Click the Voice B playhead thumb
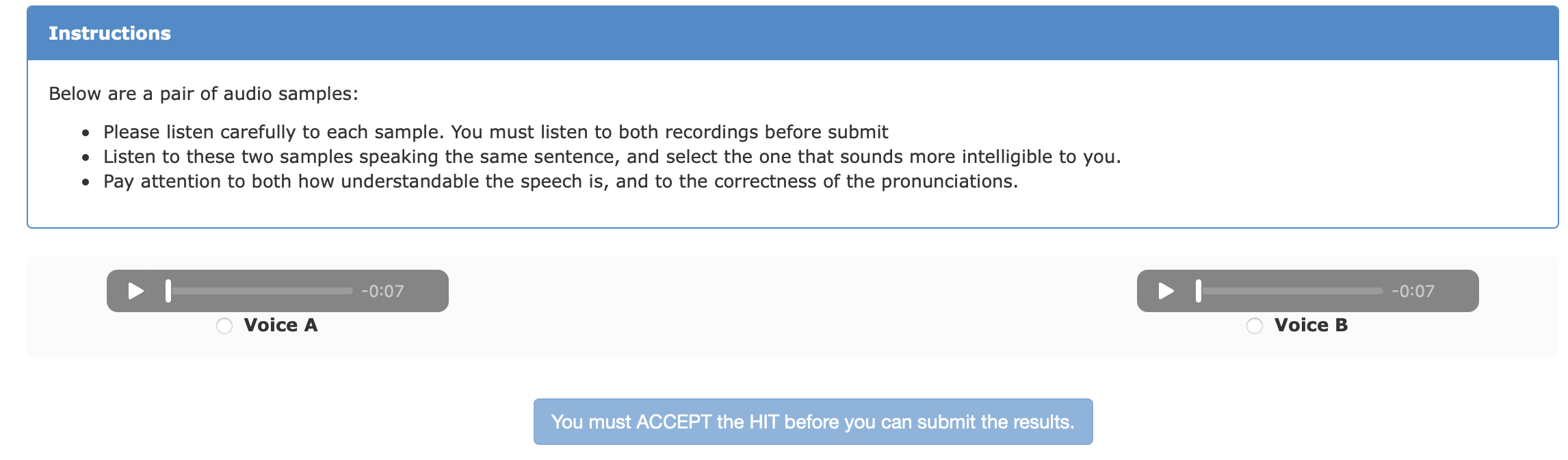Screen dimensions: 1568x460 (1199, 291)
